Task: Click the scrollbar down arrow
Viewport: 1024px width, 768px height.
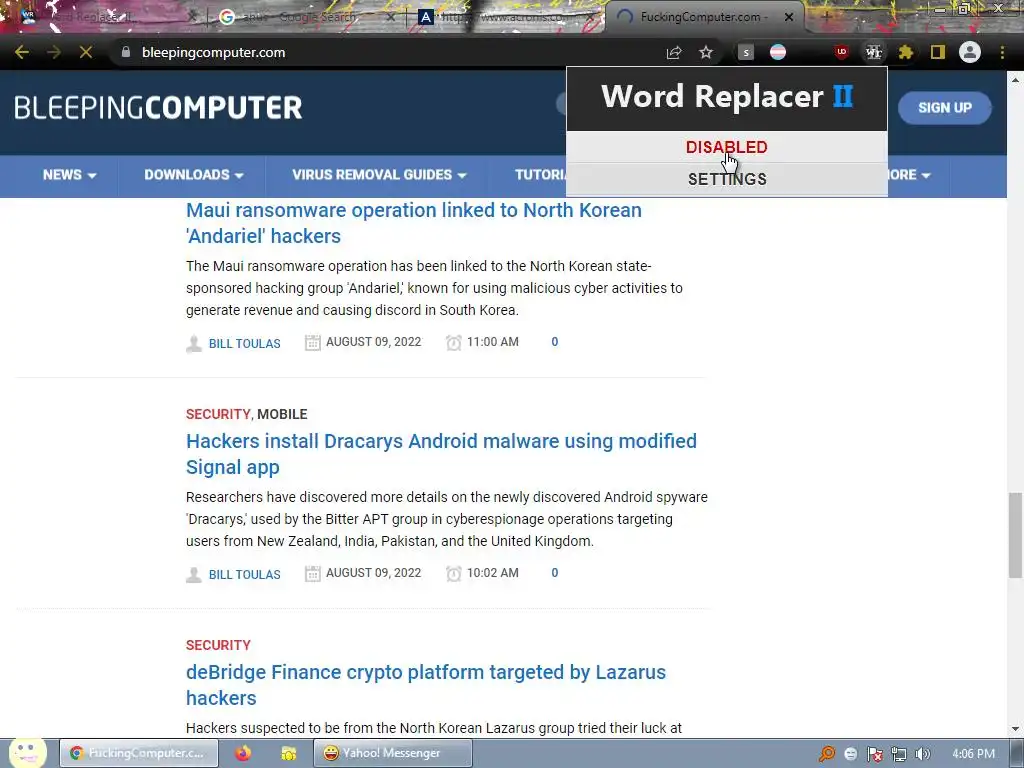Action: point(1015,729)
